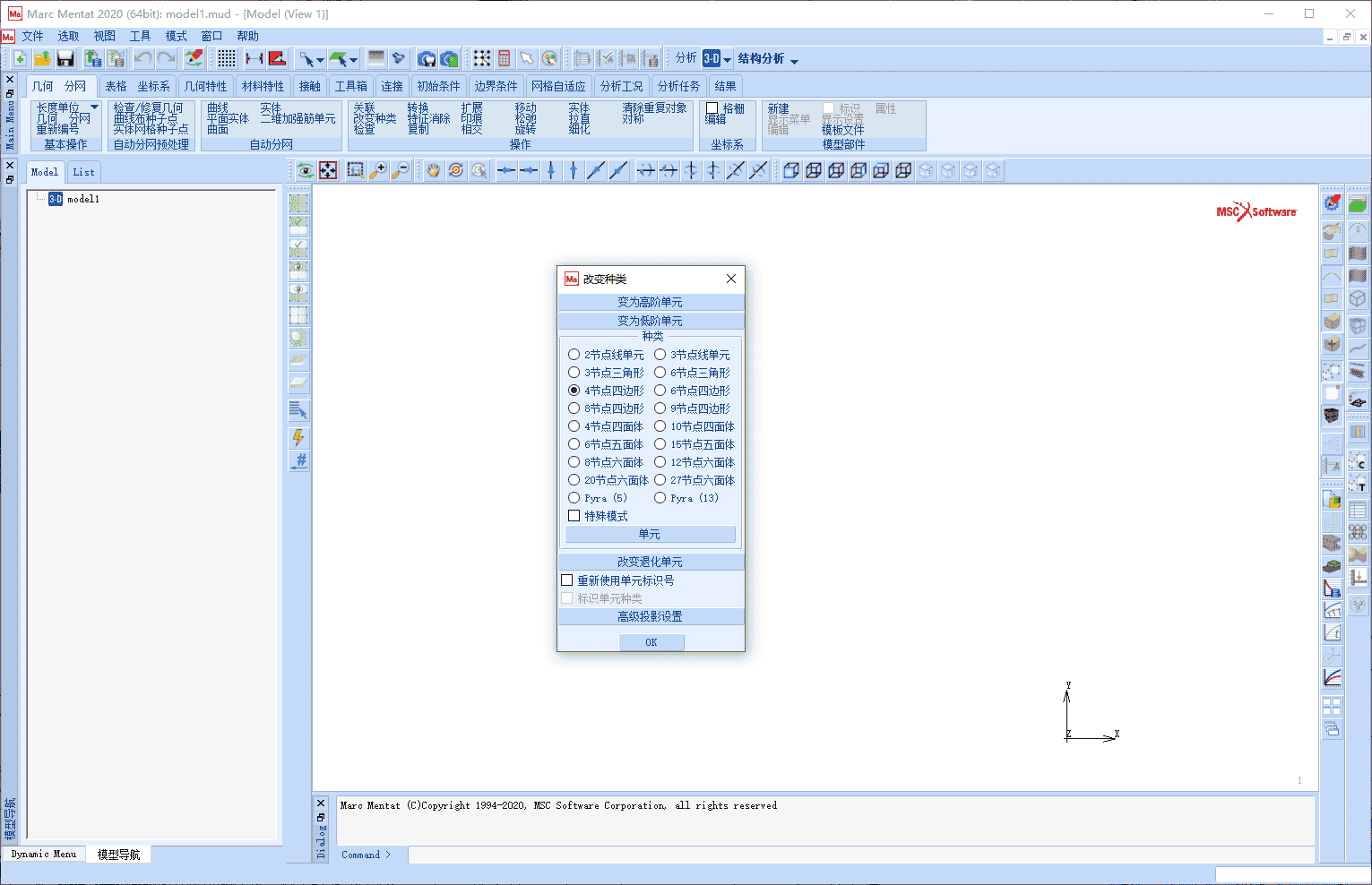
Task: Select the 2节点线单元 radio button
Action: click(574, 355)
